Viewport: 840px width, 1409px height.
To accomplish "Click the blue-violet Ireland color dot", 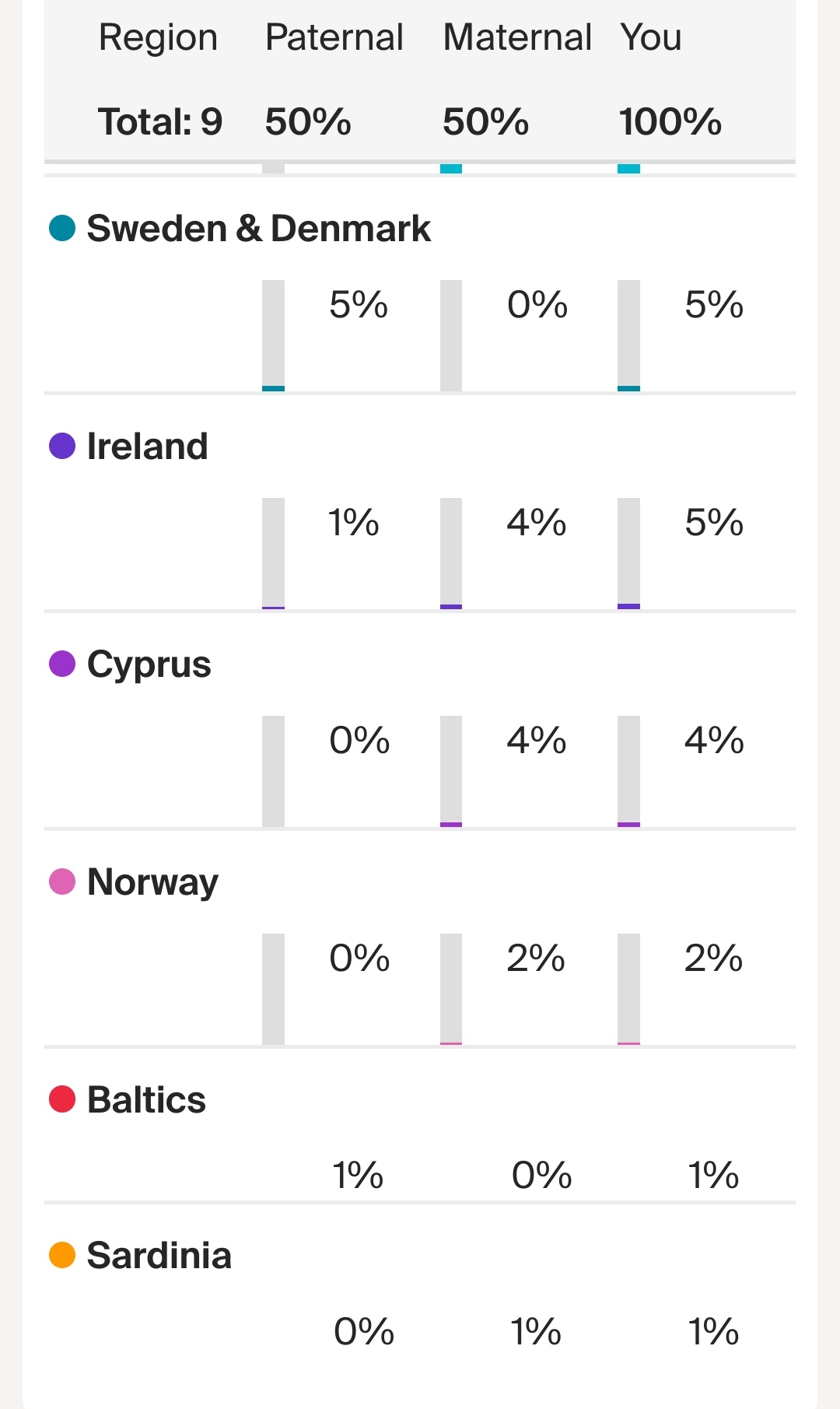I will tap(62, 447).
